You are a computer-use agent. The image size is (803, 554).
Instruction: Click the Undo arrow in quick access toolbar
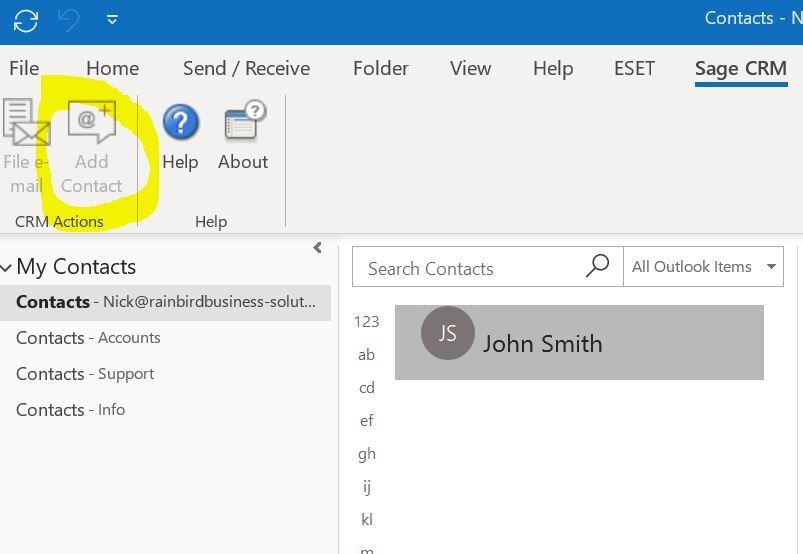pos(68,20)
